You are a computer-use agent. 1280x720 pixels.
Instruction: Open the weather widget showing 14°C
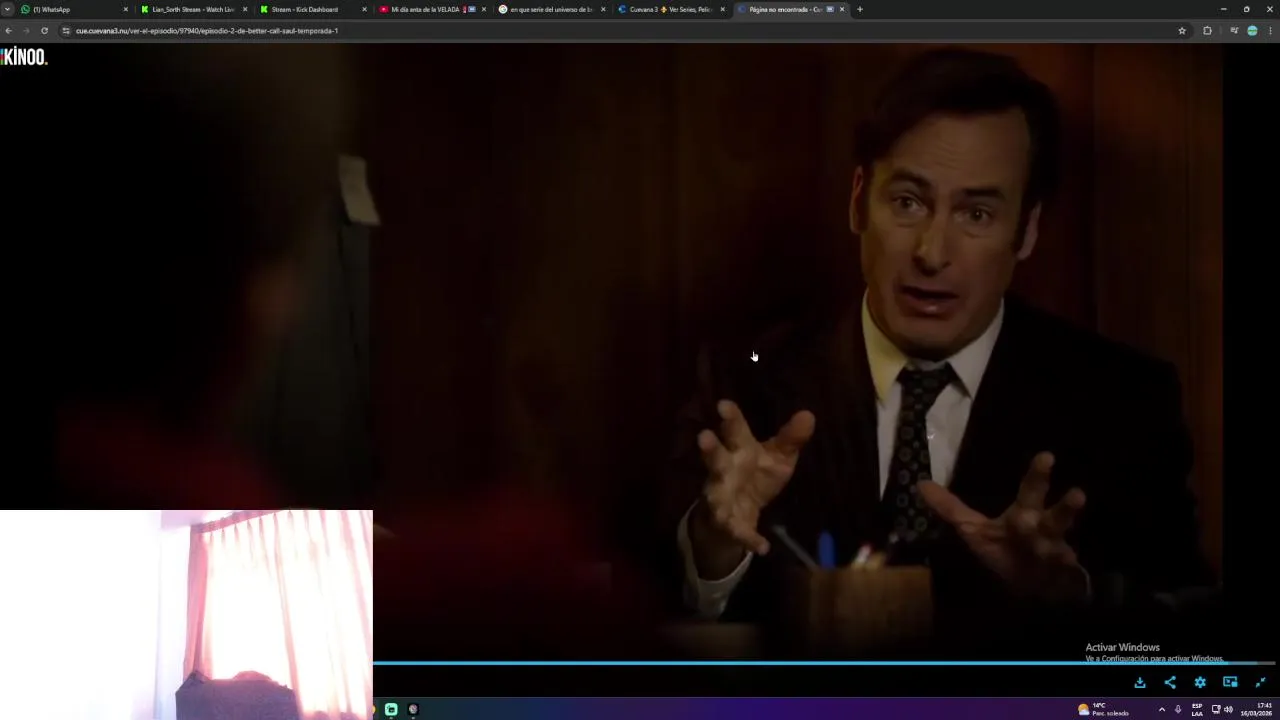point(1103,709)
